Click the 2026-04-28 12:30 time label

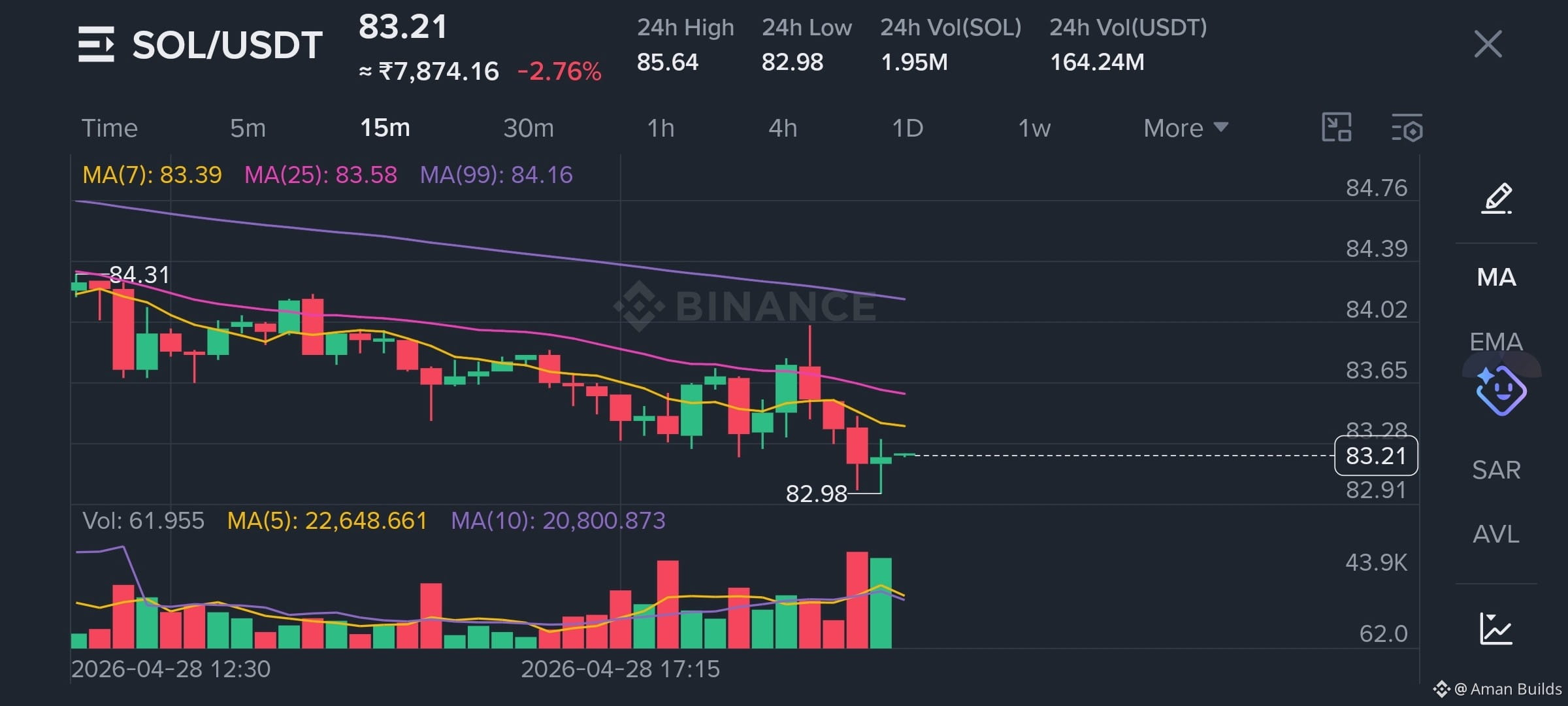pyautogui.click(x=171, y=669)
